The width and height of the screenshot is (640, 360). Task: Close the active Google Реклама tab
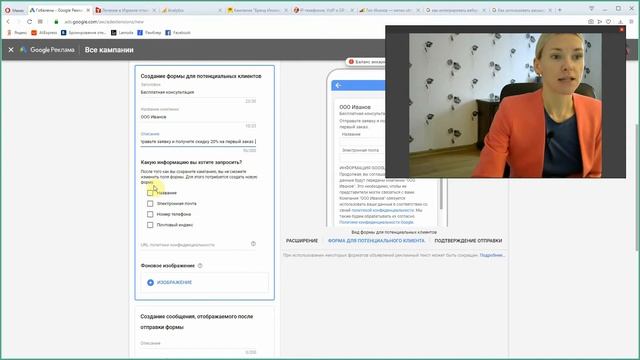coord(88,10)
